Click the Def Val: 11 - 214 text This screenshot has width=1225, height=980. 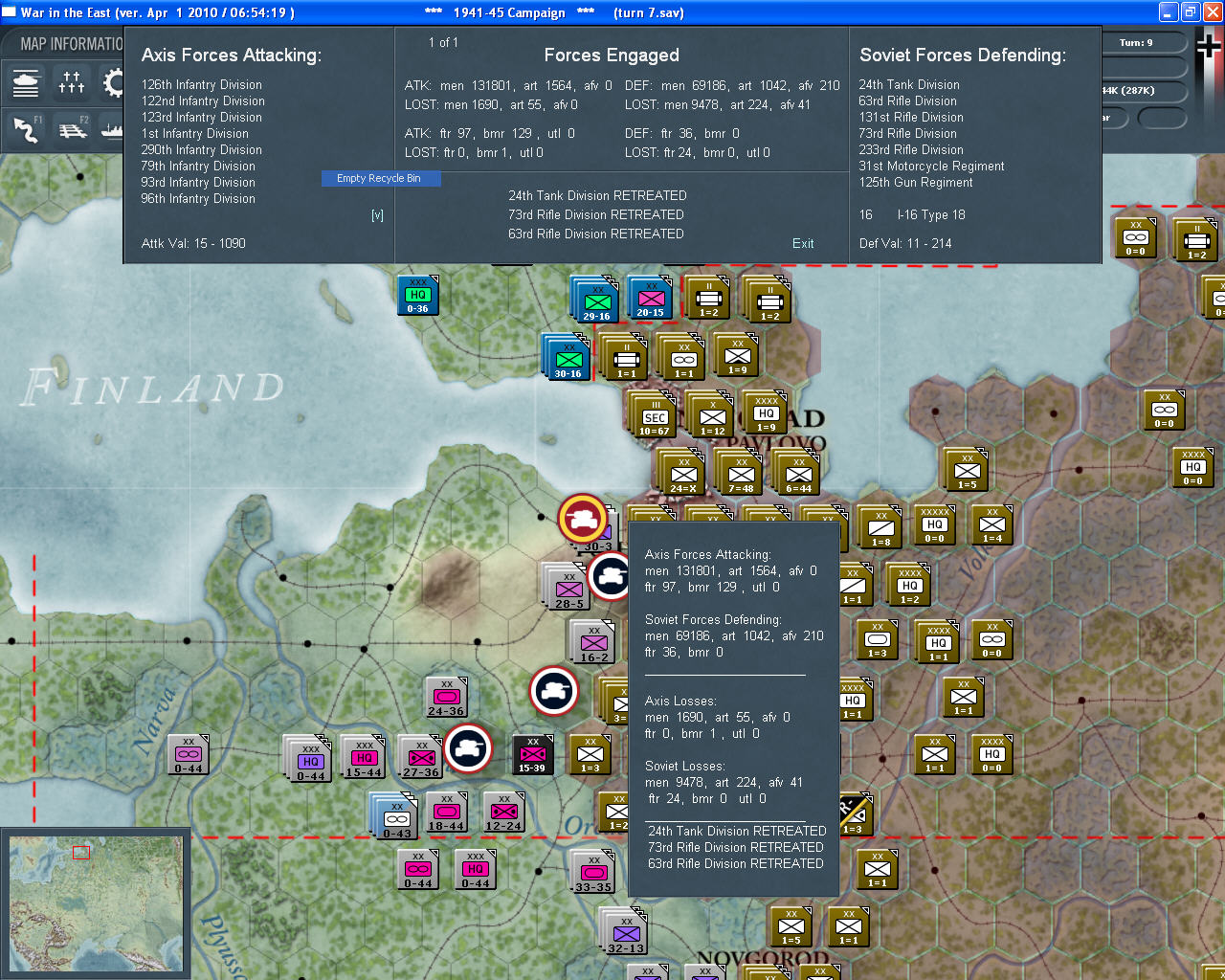(x=905, y=243)
